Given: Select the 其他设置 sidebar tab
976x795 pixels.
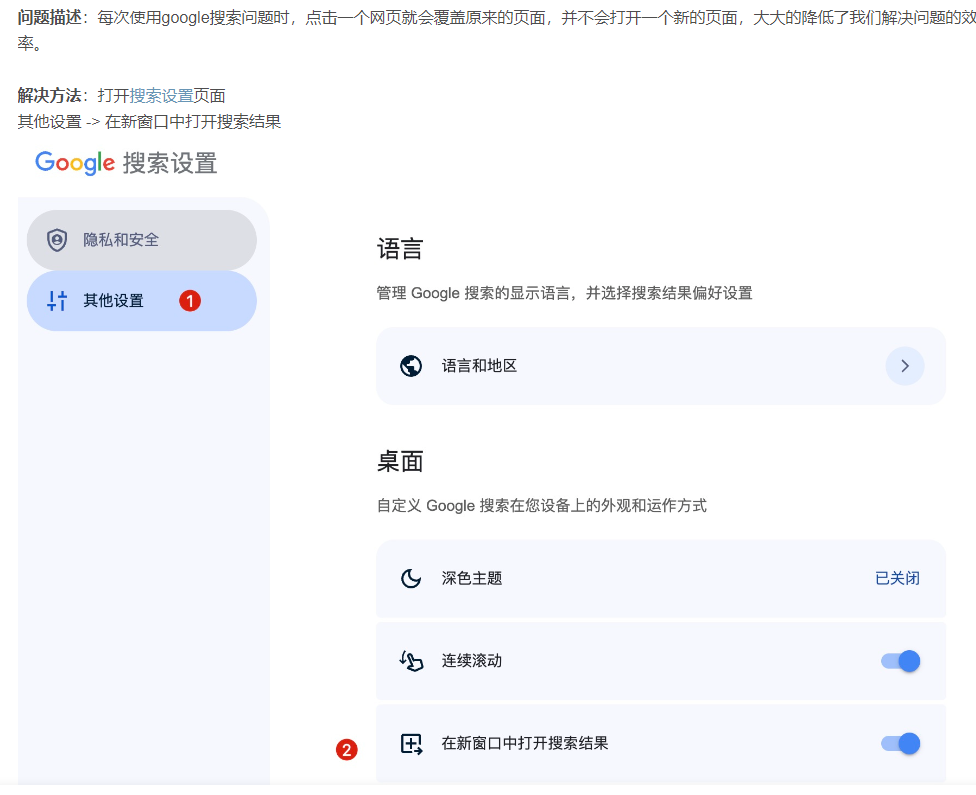Looking at the screenshot, I should [x=113, y=300].
